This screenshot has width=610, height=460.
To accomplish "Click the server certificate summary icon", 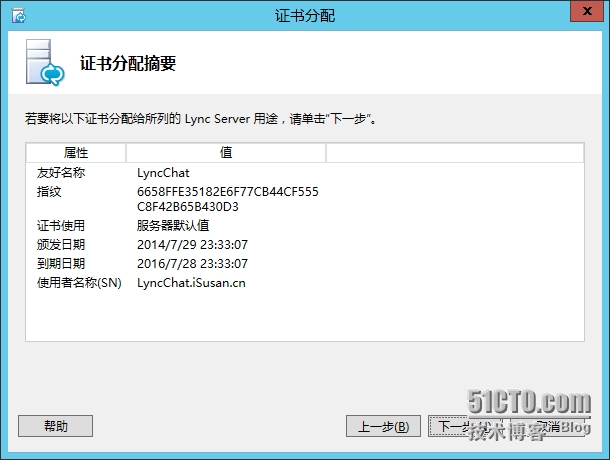I will click(45, 62).
